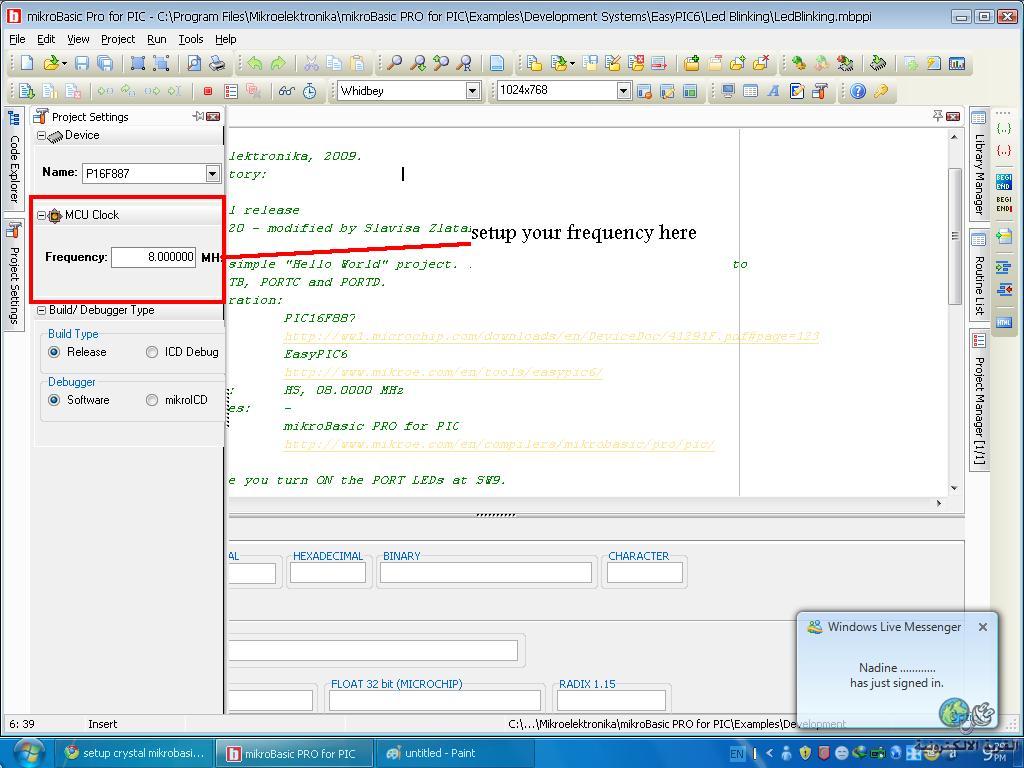Viewport: 1024px width, 768px height.
Task: Redo with the green right arrow
Action: (278, 63)
